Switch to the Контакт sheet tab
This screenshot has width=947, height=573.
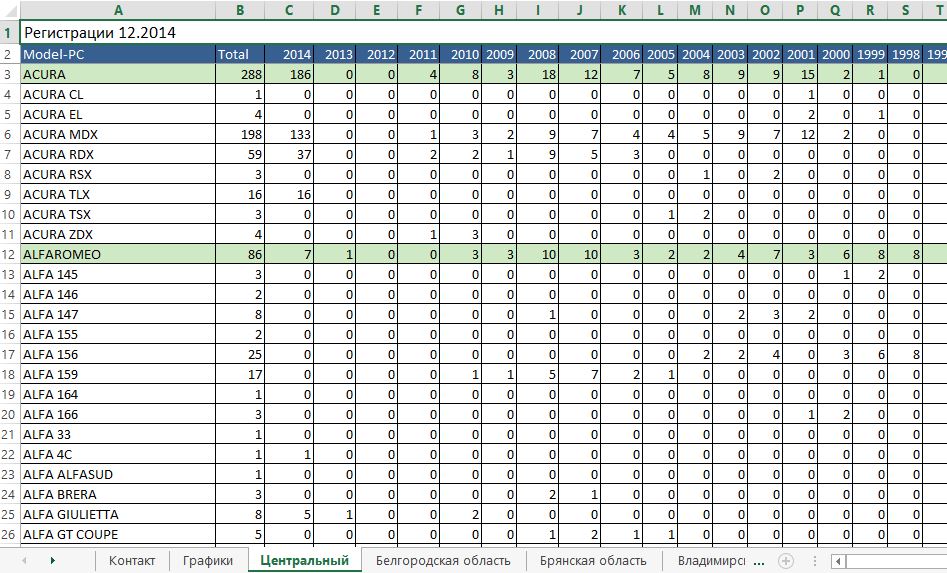(132, 560)
